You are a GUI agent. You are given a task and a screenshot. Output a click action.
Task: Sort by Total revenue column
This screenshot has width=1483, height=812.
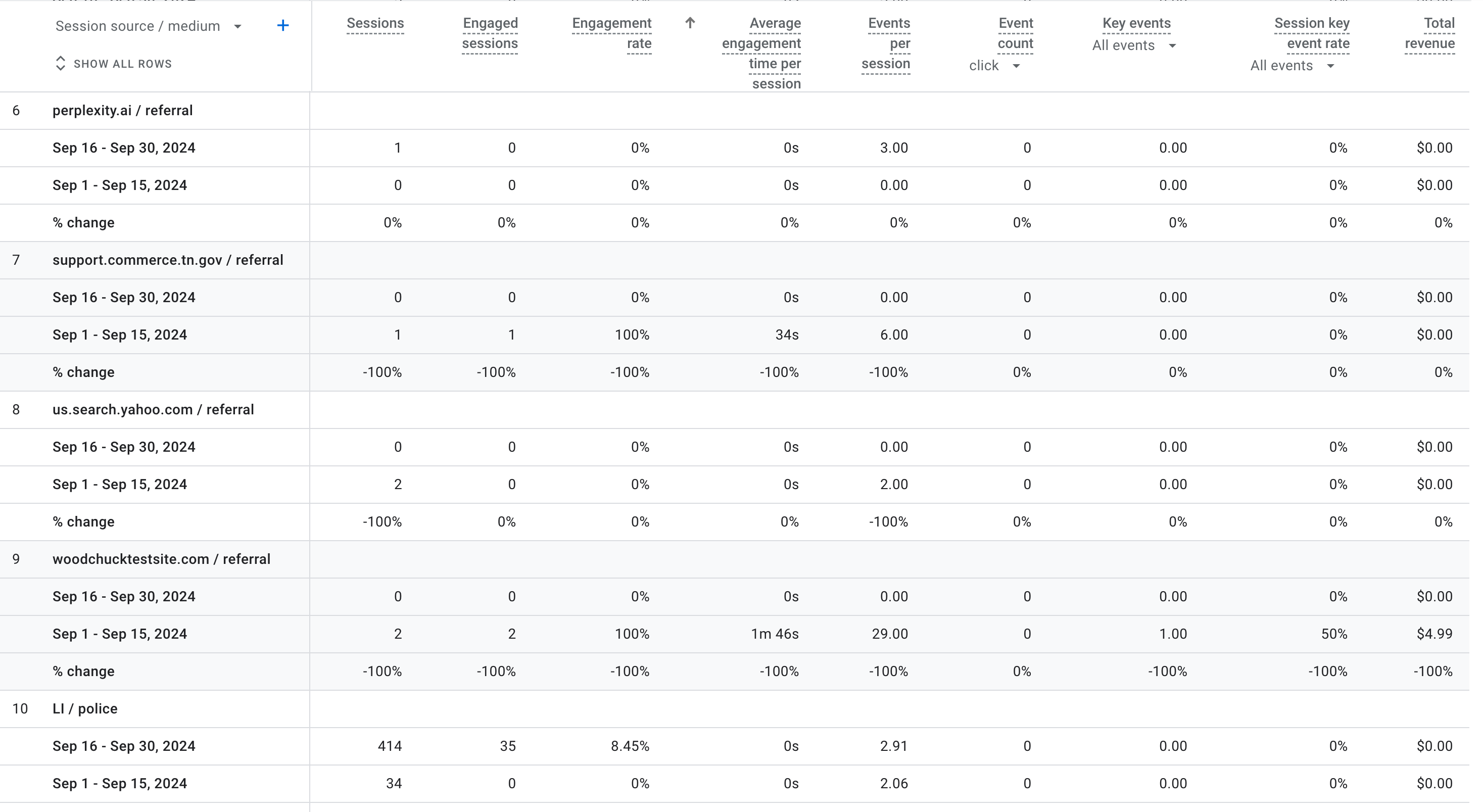point(1430,33)
